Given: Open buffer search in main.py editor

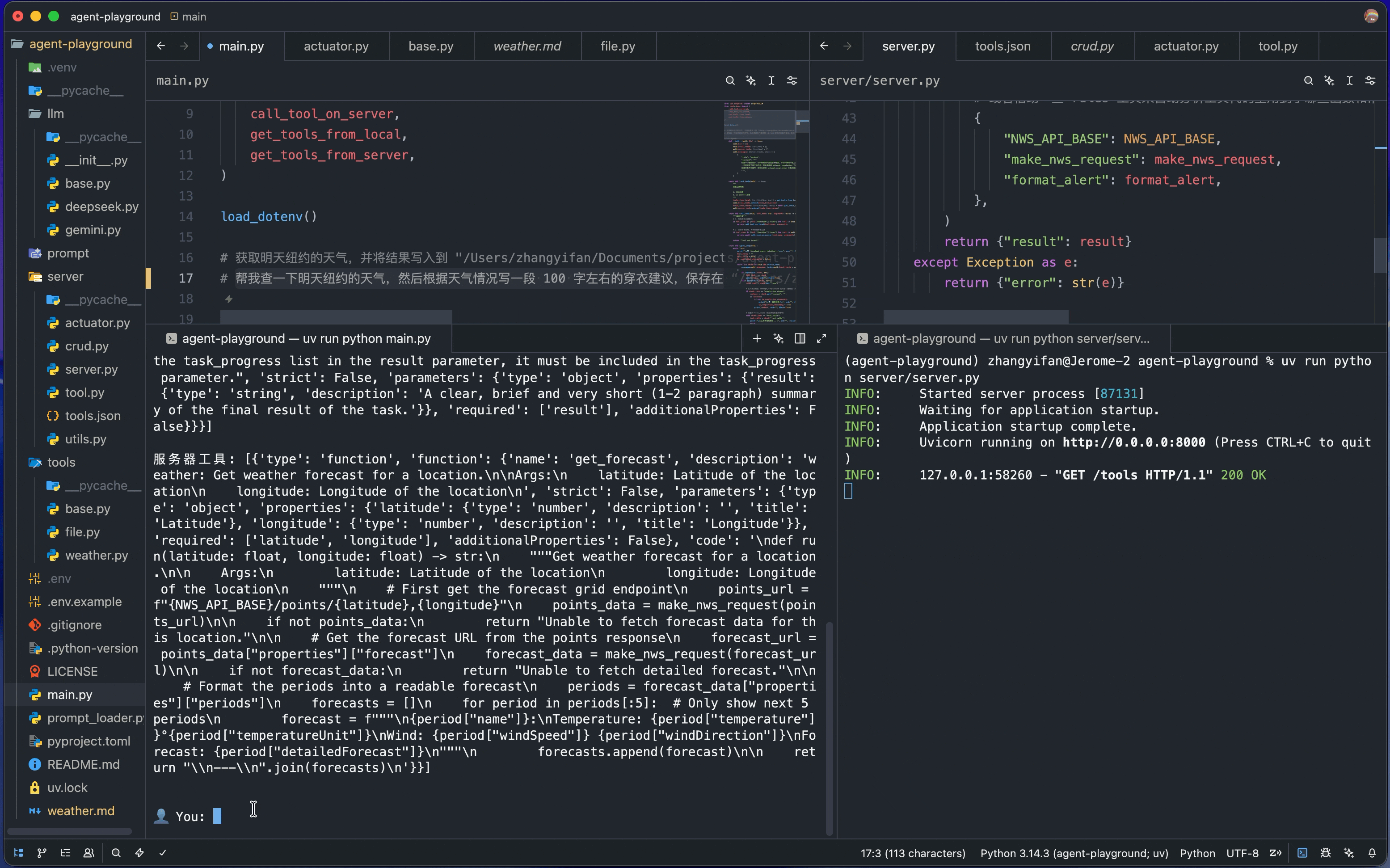Looking at the screenshot, I should click(x=730, y=80).
